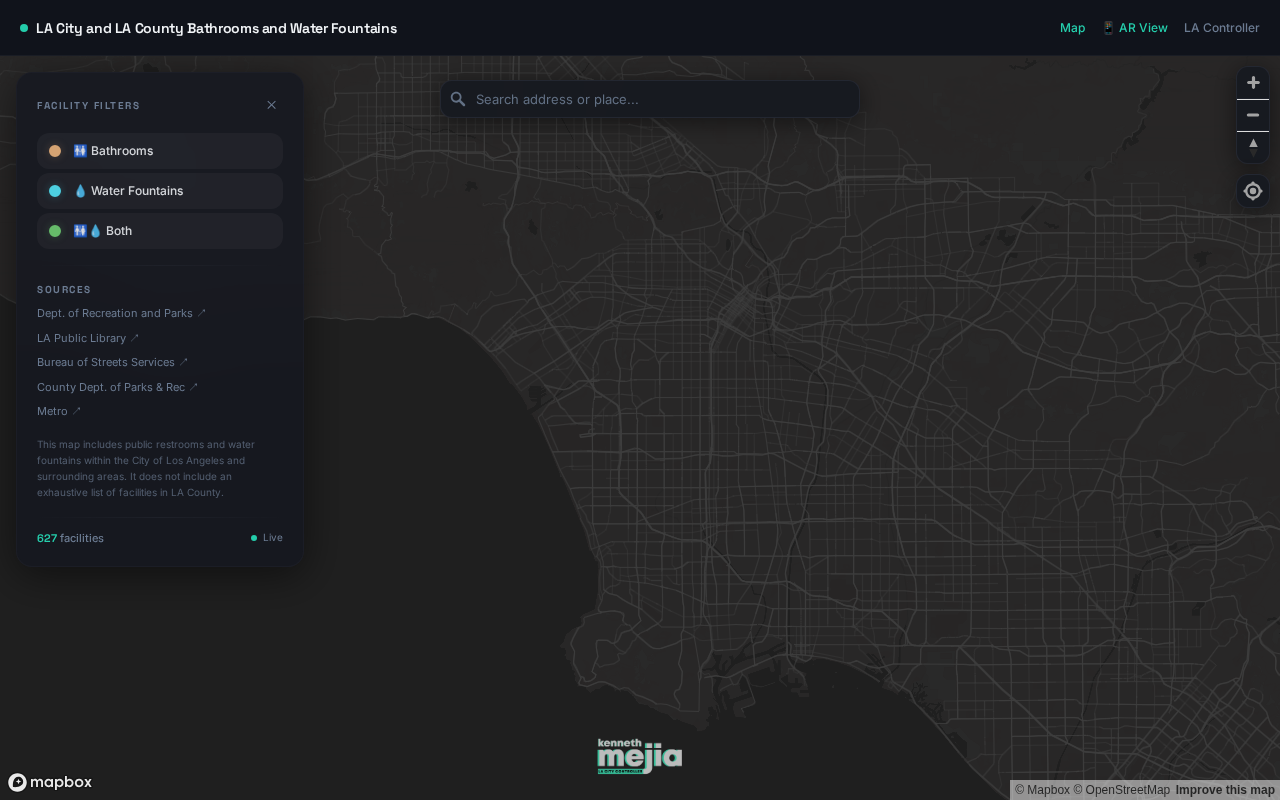
Task: Click the Live status indicator
Action: coord(267,538)
